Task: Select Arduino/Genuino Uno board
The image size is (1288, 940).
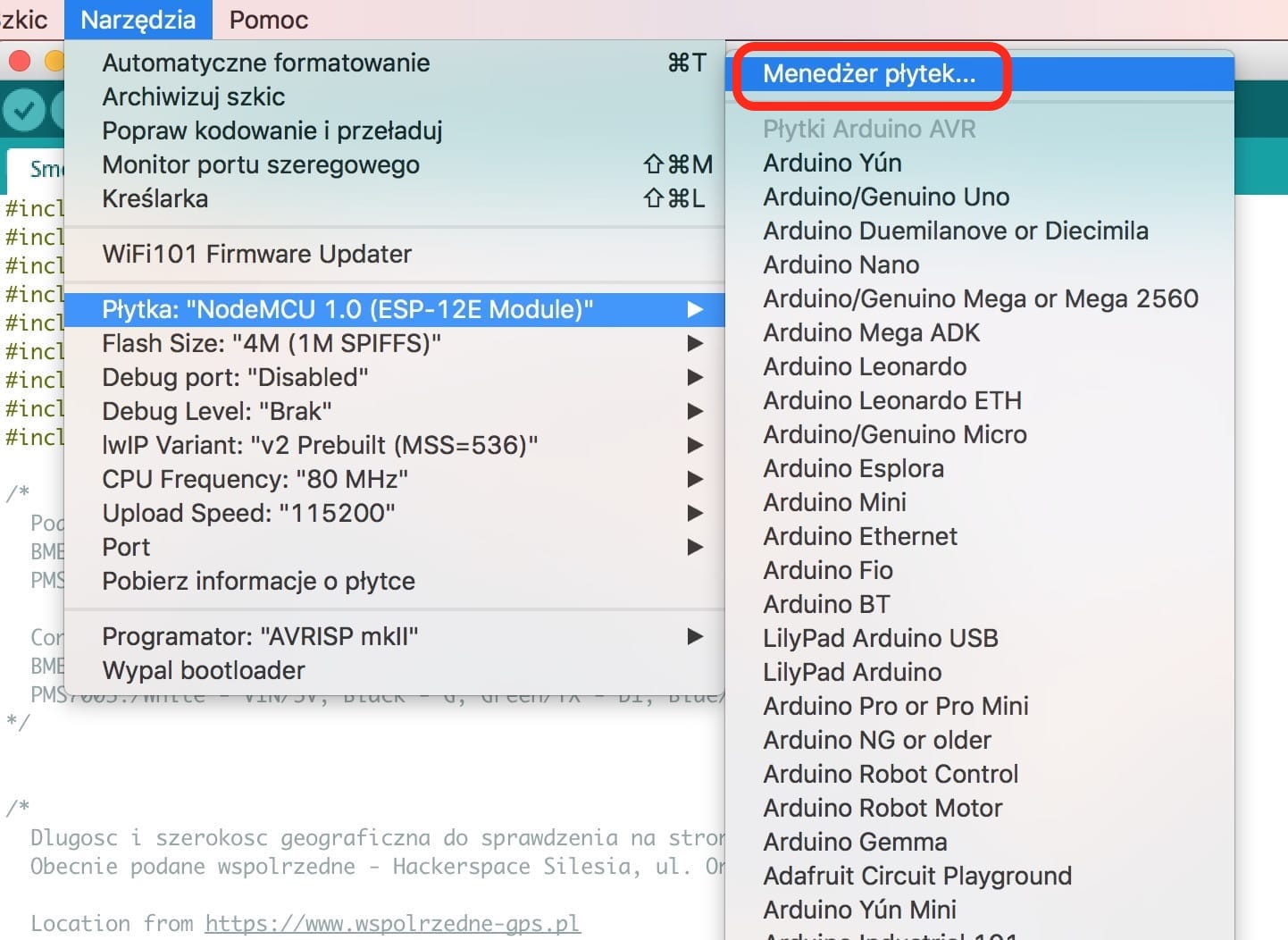Action: tap(980, 197)
